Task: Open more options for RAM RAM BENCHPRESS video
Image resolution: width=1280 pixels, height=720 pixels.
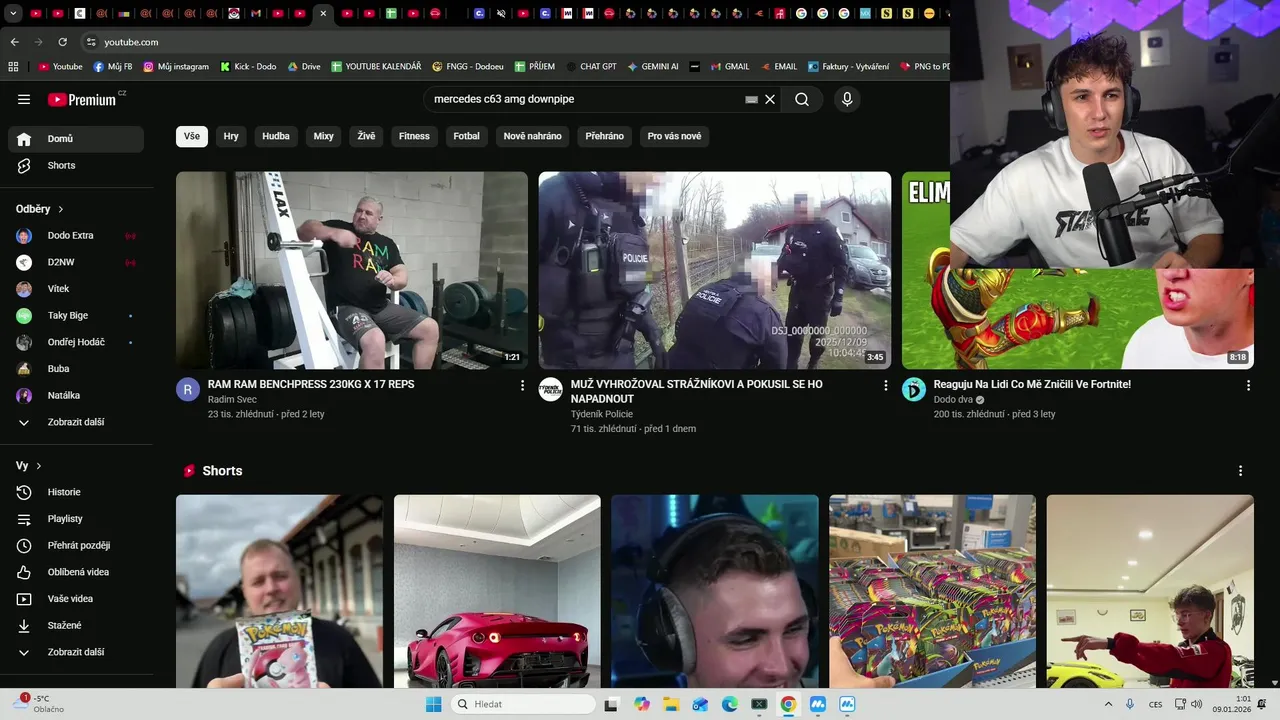Action: [x=522, y=385]
